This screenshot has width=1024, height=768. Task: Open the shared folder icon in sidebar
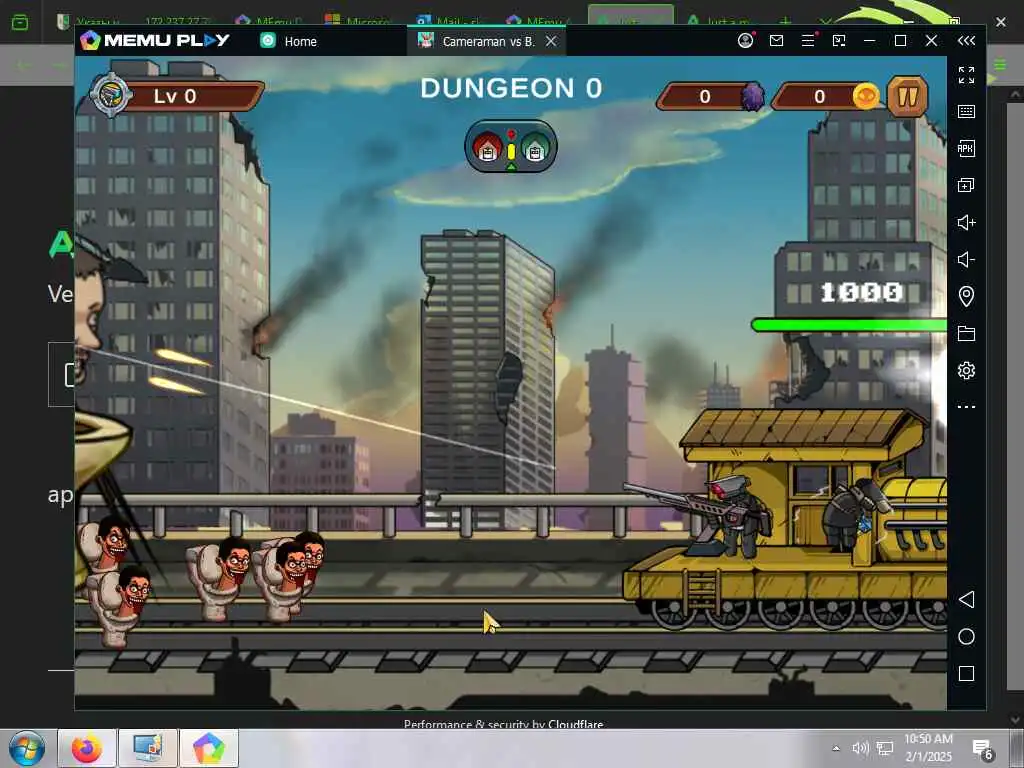pyautogui.click(x=966, y=334)
